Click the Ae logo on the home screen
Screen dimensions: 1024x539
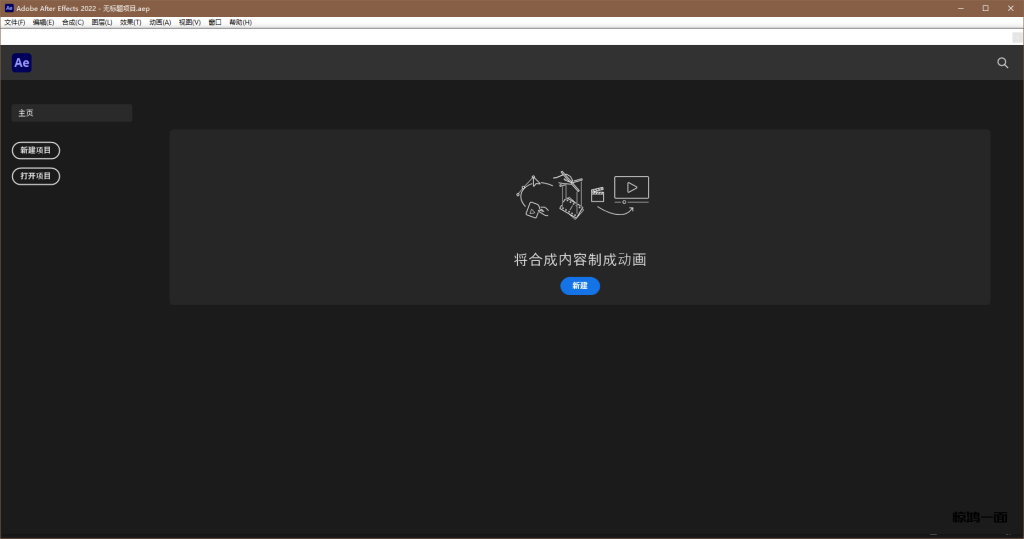pos(22,63)
